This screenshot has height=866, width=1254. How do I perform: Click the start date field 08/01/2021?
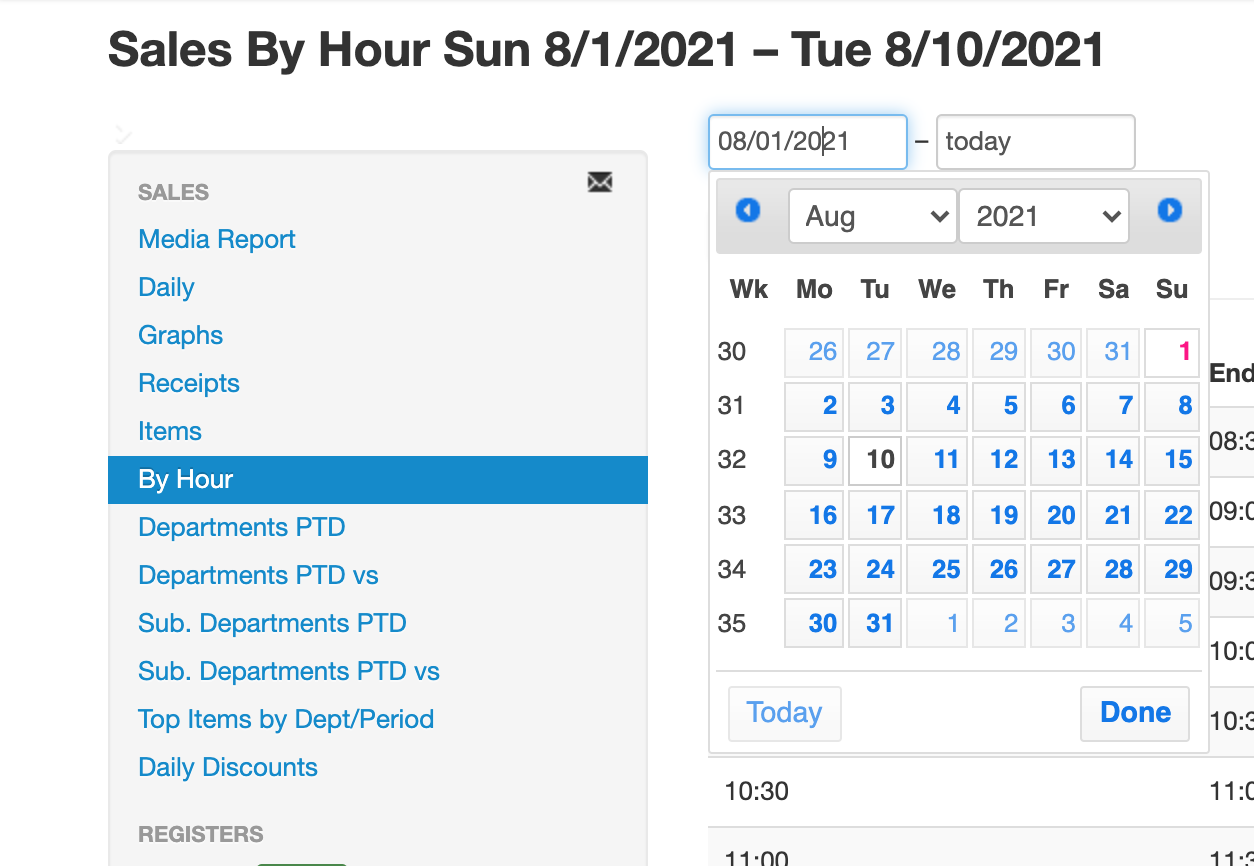[807, 142]
